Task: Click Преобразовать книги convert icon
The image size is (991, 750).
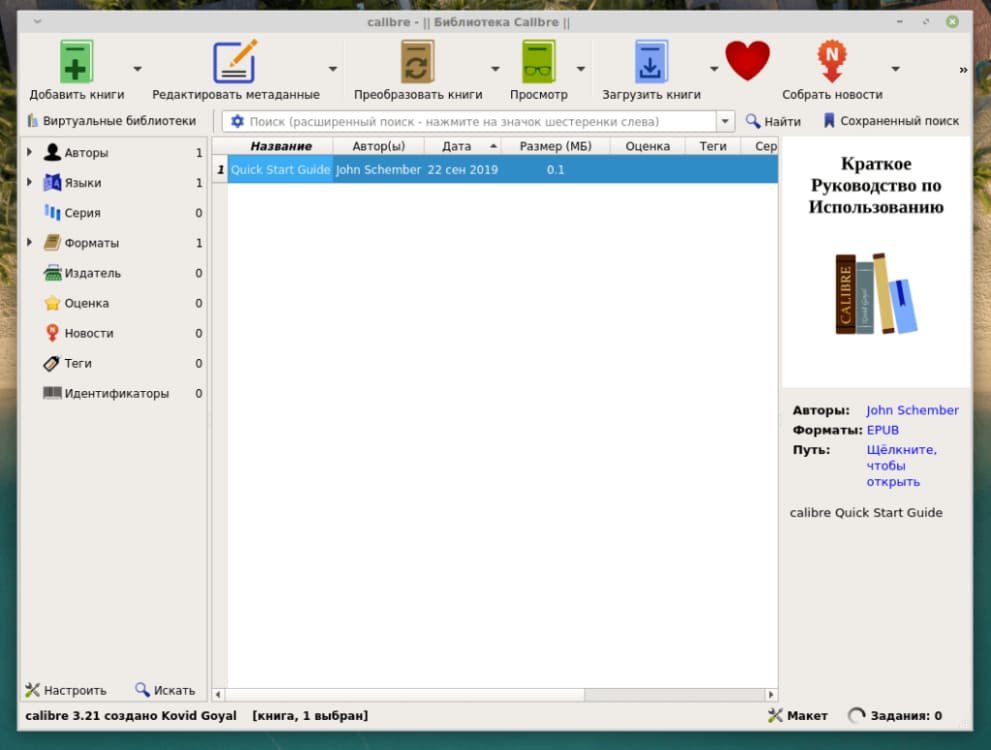Action: [417, 61]
